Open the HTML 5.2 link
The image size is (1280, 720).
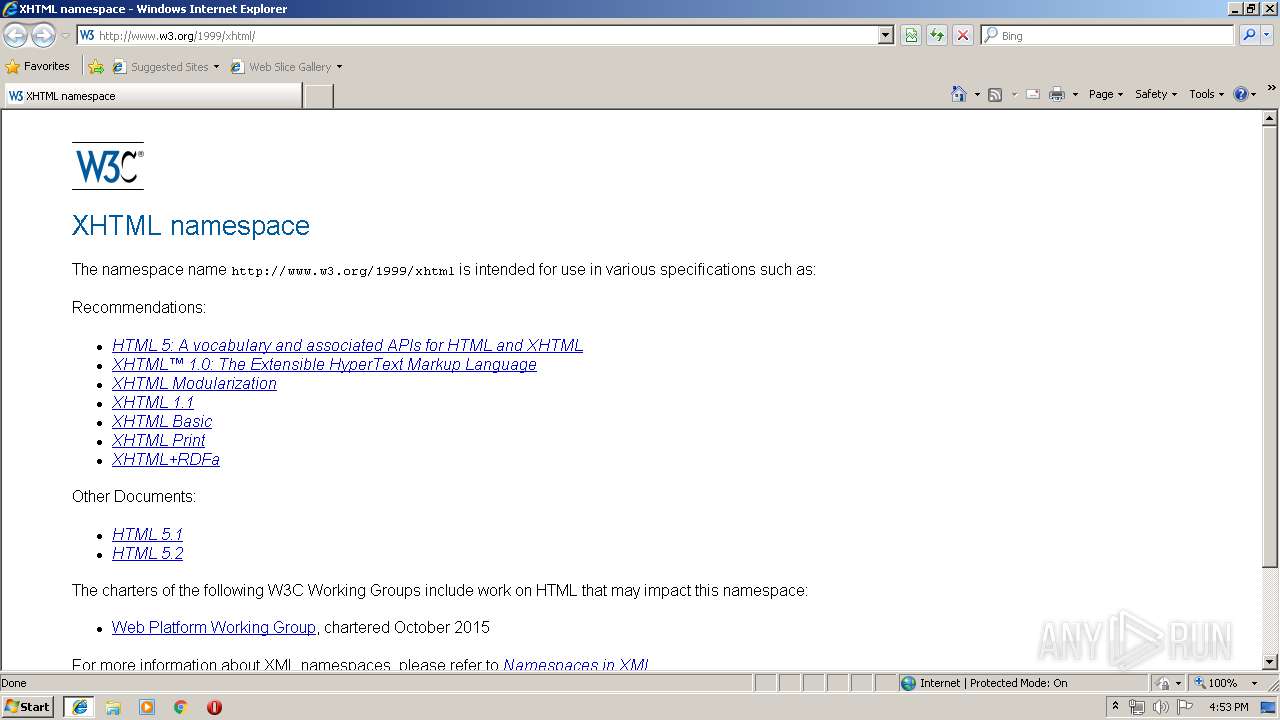click(147, 553)
